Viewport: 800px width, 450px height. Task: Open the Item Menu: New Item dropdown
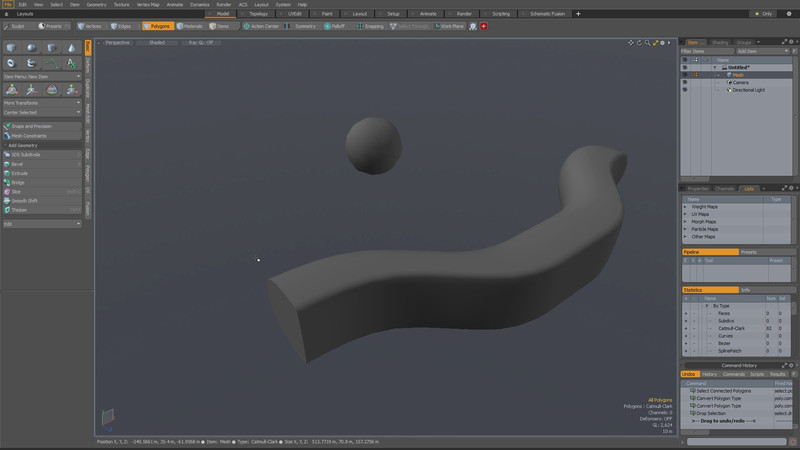tap(42, 77)
